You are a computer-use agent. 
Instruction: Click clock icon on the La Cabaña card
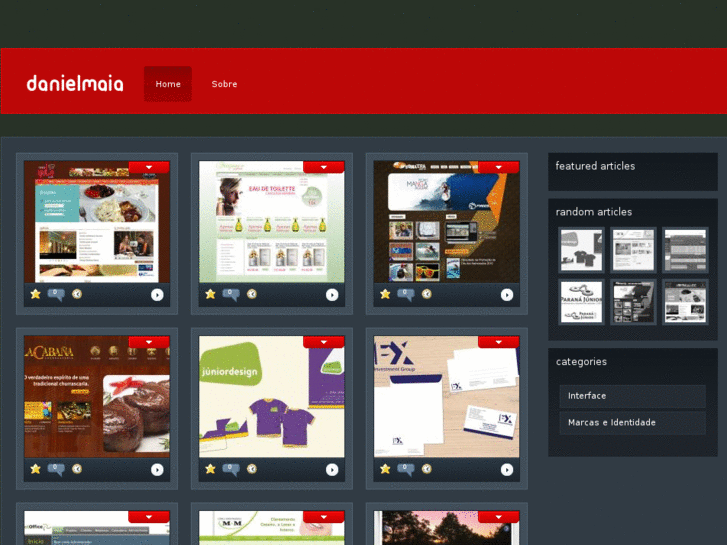pos(77,468)
